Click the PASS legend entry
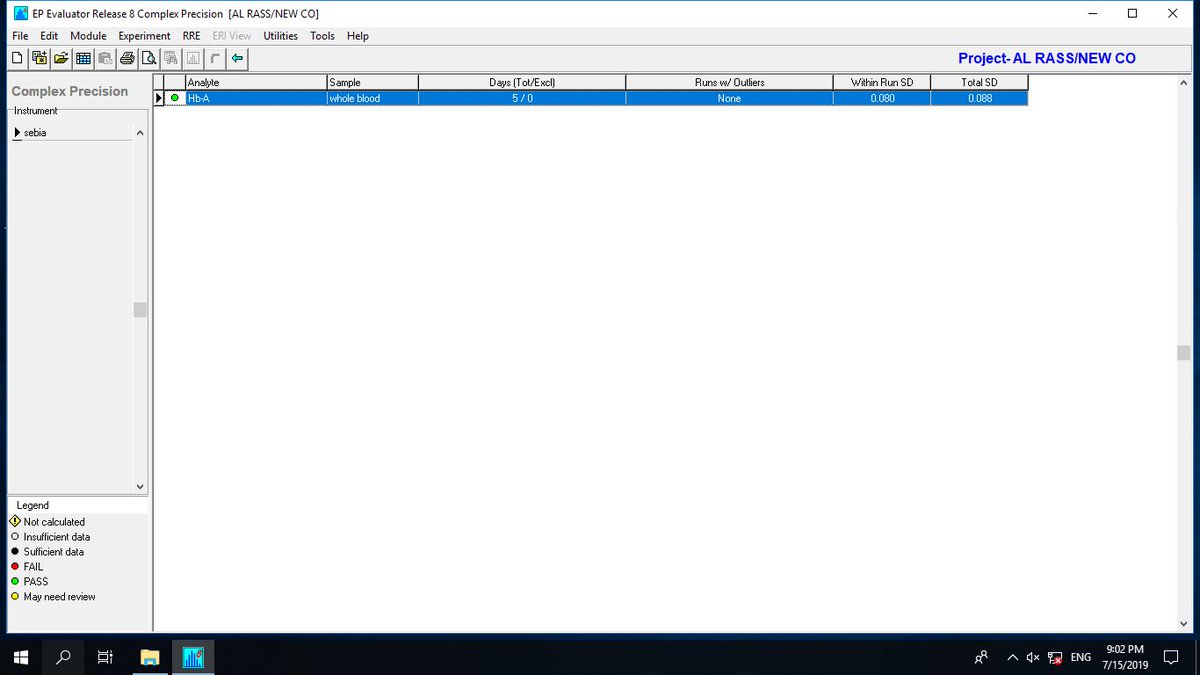The image size is (1200, 675). click(x=29, y=581)
